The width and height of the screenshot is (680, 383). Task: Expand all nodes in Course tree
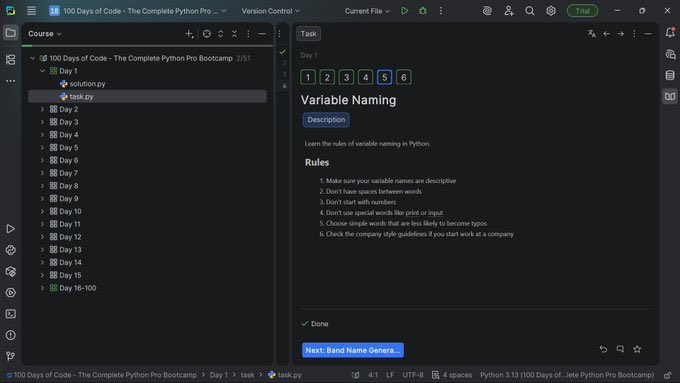click(221, 34)
